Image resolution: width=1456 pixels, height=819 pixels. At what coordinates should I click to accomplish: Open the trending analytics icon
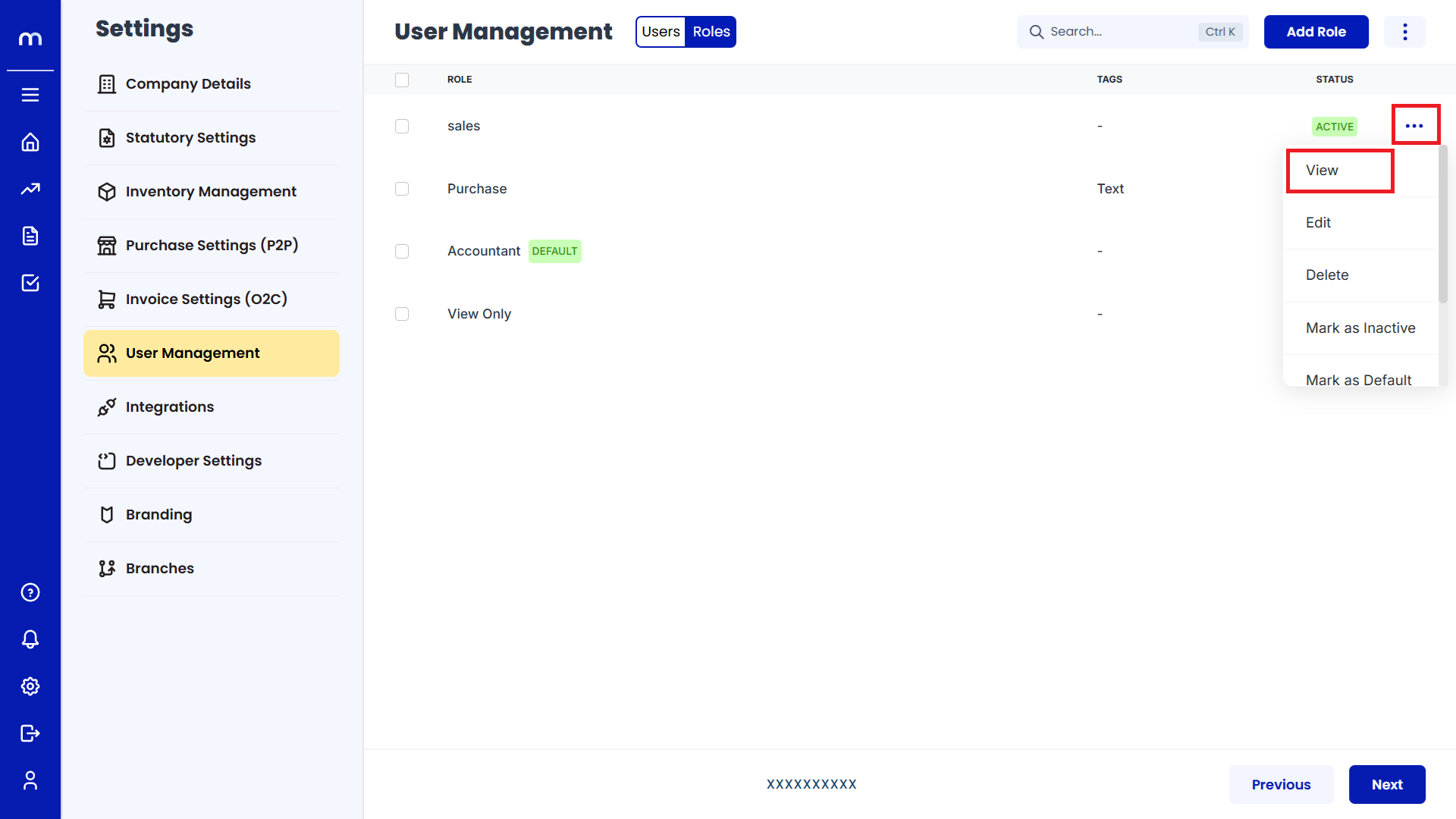click(x=30, y=189)
